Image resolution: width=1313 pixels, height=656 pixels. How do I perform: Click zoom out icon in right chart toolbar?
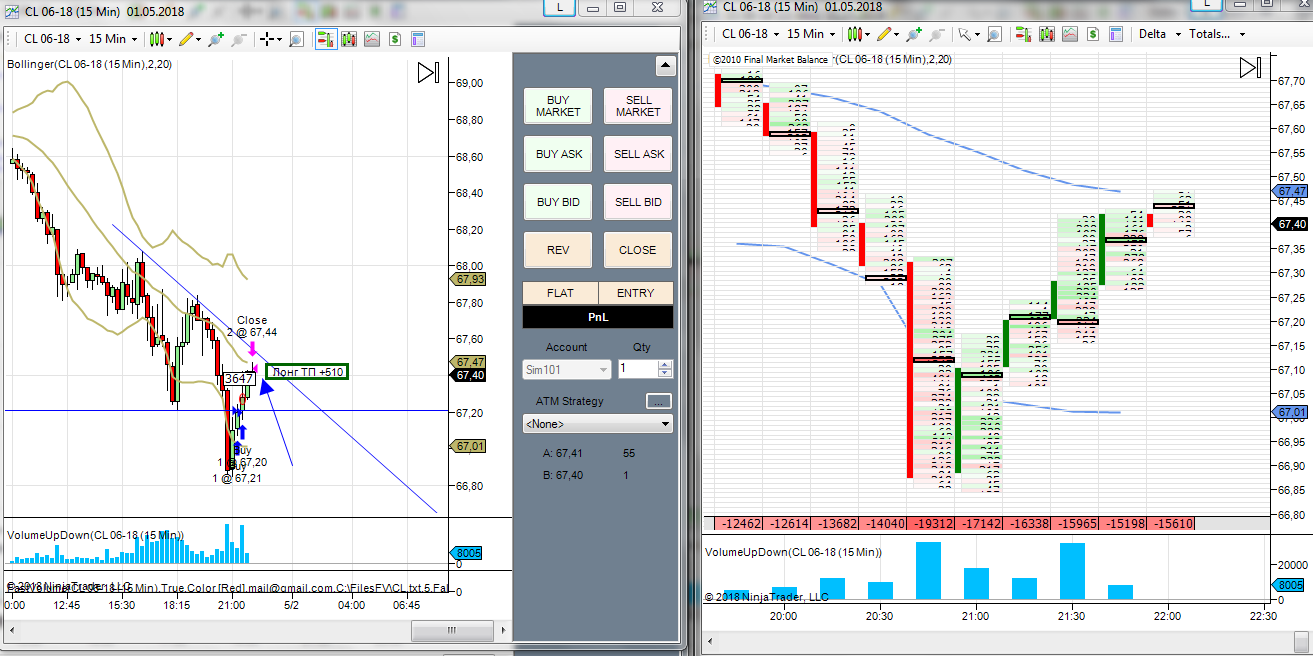tap(937, 33)
